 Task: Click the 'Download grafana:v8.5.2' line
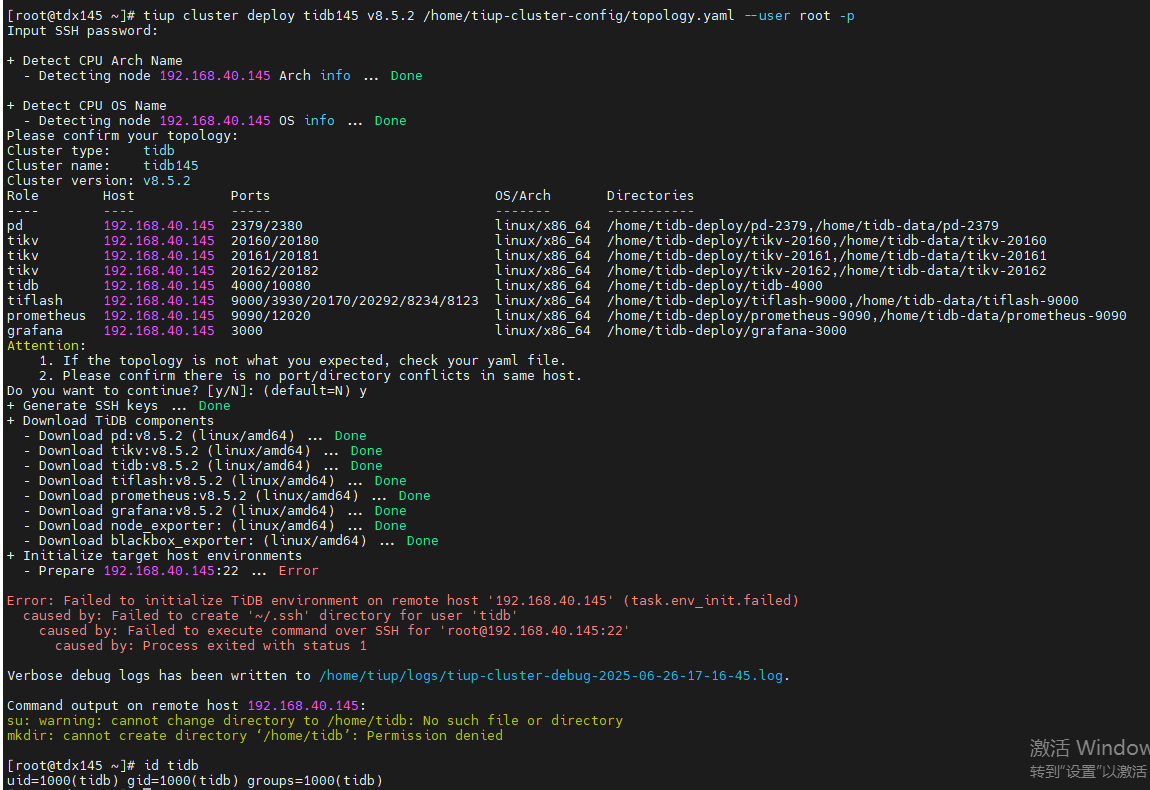click(x=215, y=511)
